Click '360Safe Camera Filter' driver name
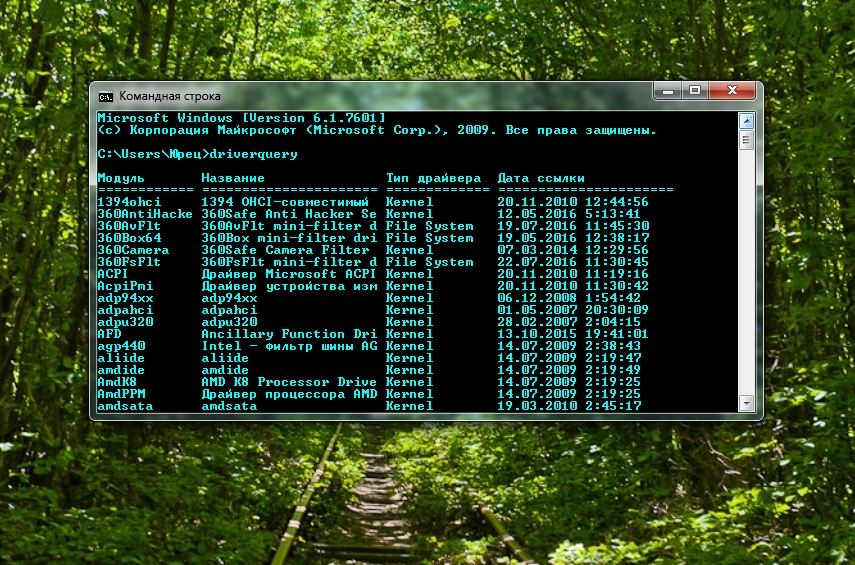Screen dimensions: 855x565 [x=285, y=250]
